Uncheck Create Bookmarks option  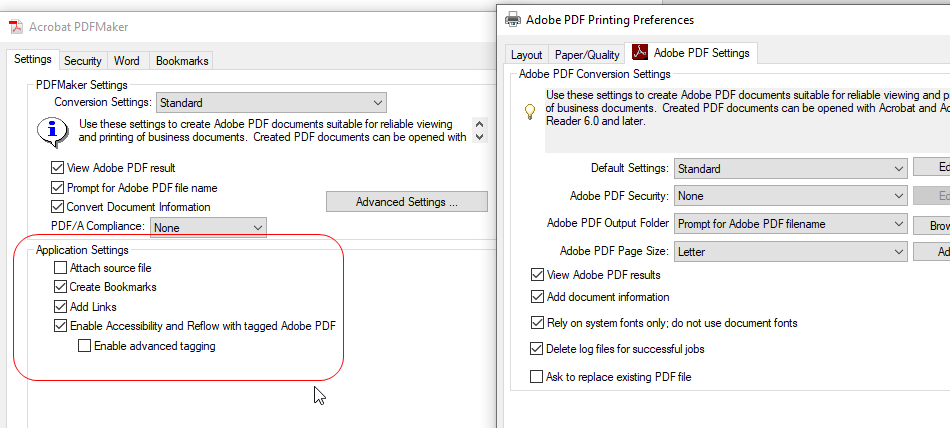pos(60,287)
